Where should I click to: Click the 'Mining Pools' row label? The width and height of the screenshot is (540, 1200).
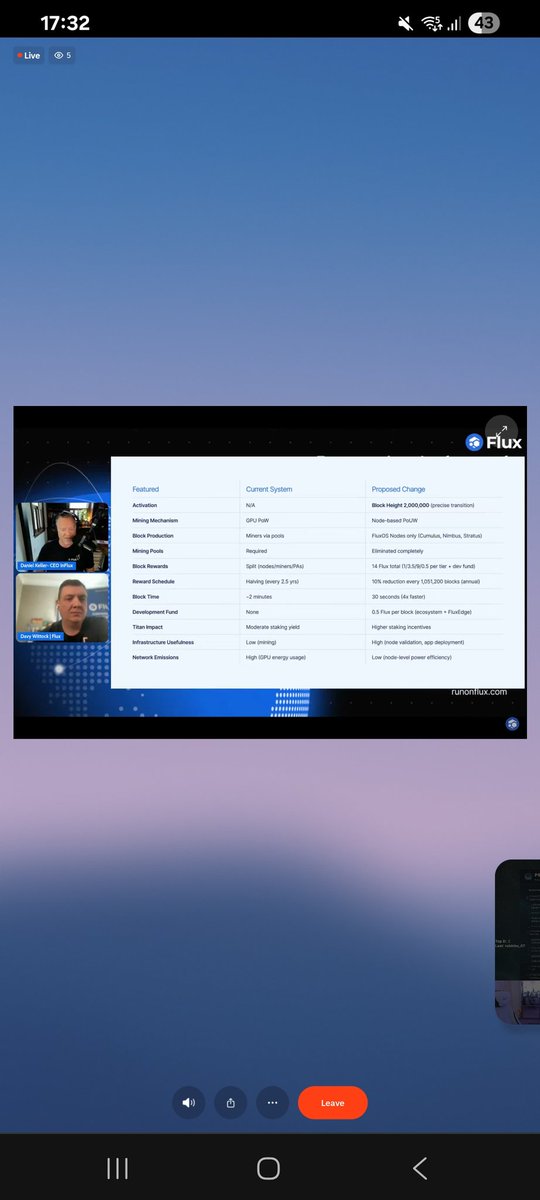[x=148, y=550]
